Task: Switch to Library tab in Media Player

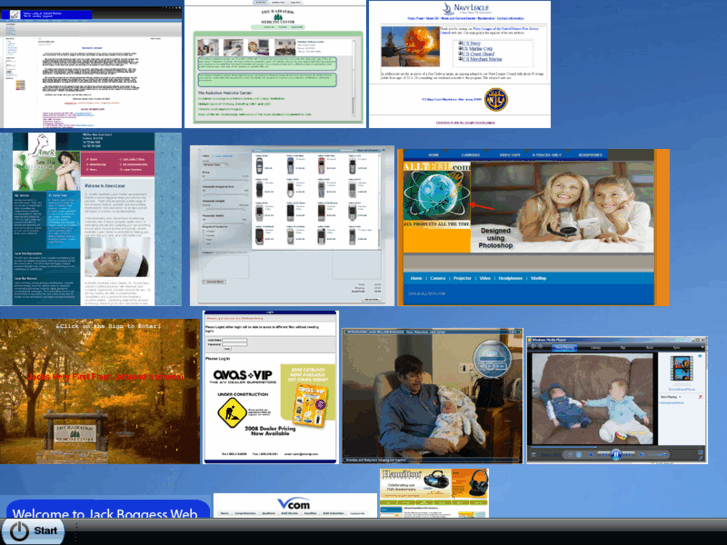Action: [x=596, y=347]
